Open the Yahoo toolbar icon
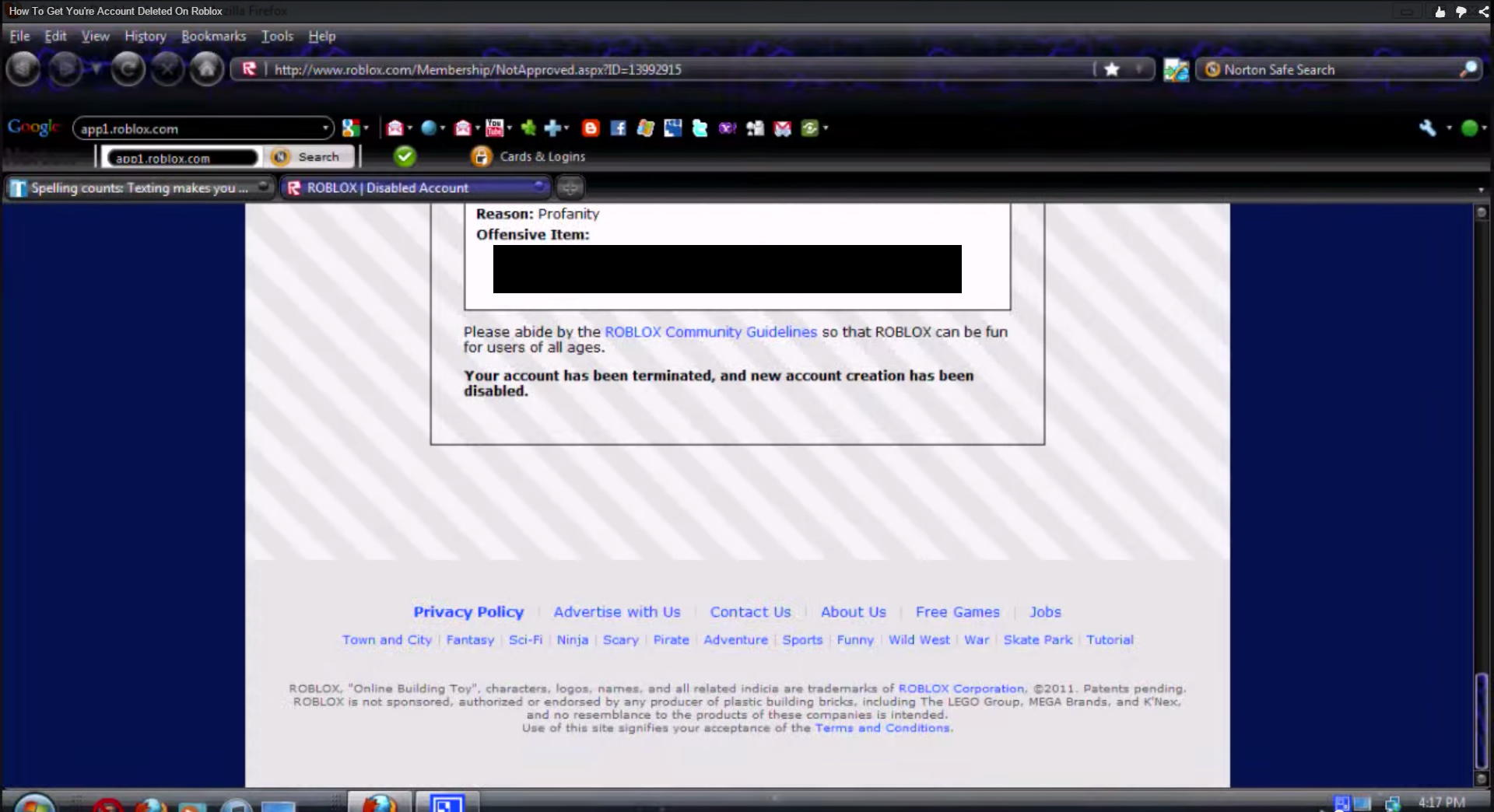The width and height of the screenshot is (1494, 812). coord(728,128)
